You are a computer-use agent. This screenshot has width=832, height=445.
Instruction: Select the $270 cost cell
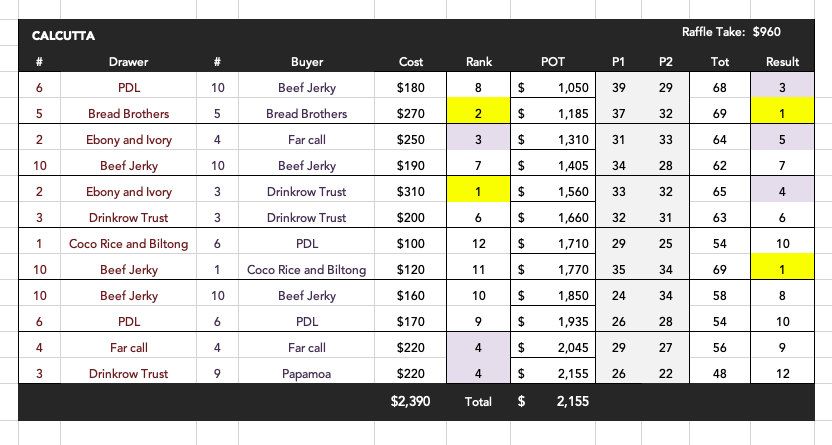click(x=411, y=114)
